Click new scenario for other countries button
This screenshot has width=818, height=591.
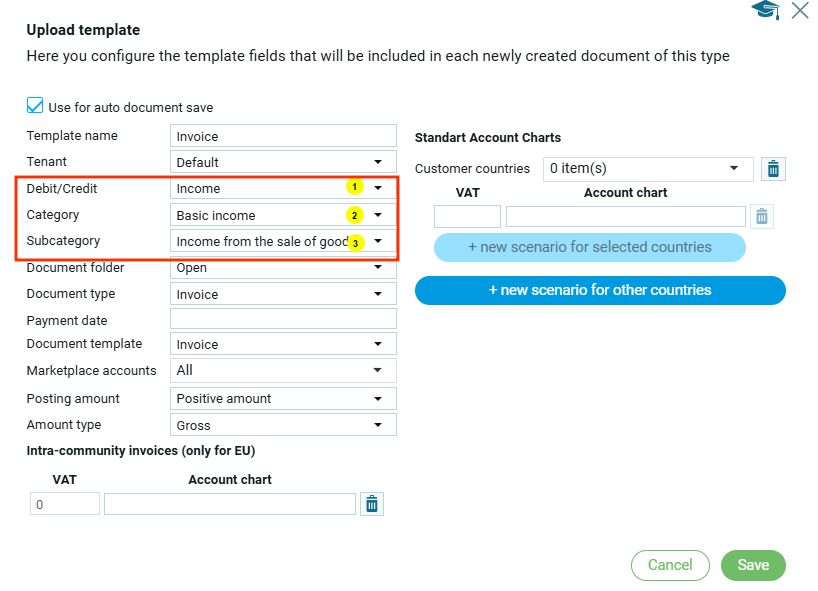[600, 290]
